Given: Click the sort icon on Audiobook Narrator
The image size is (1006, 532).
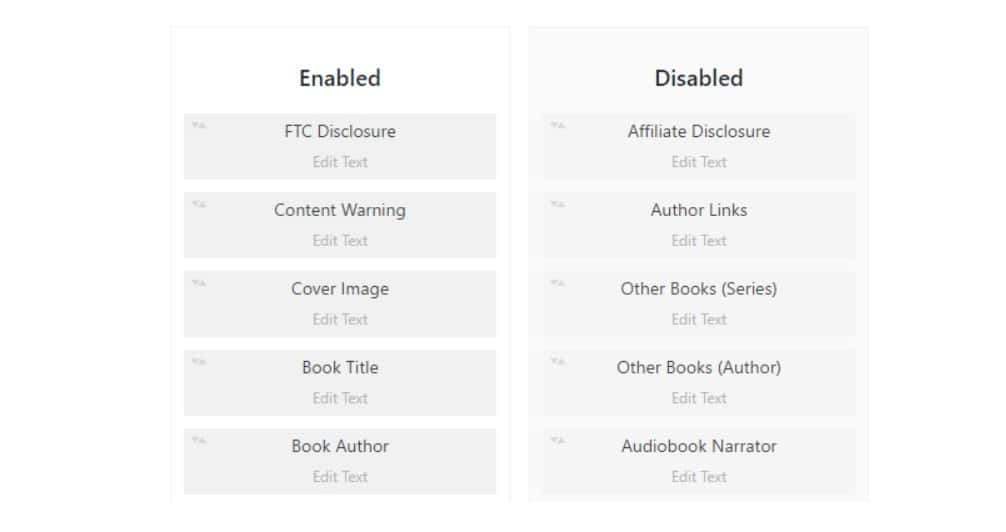Looking at the screenshot, I should 558,440.
